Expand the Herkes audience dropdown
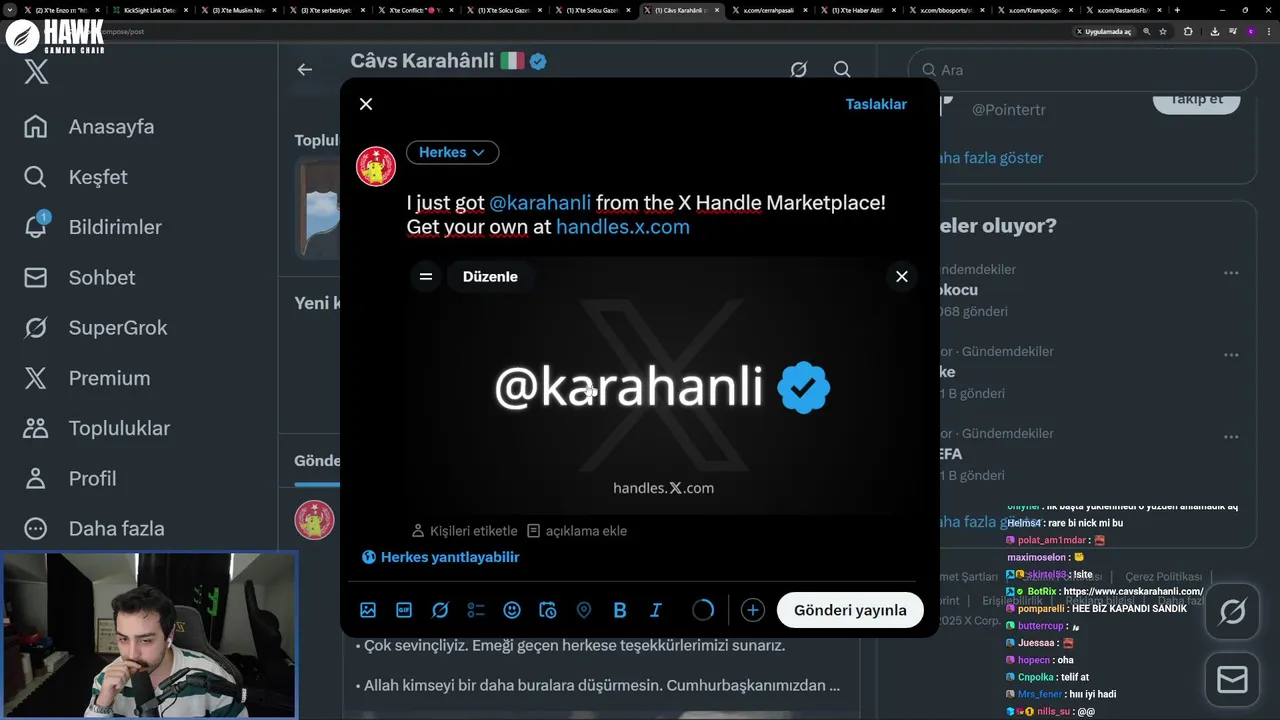 [x=452, y=152]
